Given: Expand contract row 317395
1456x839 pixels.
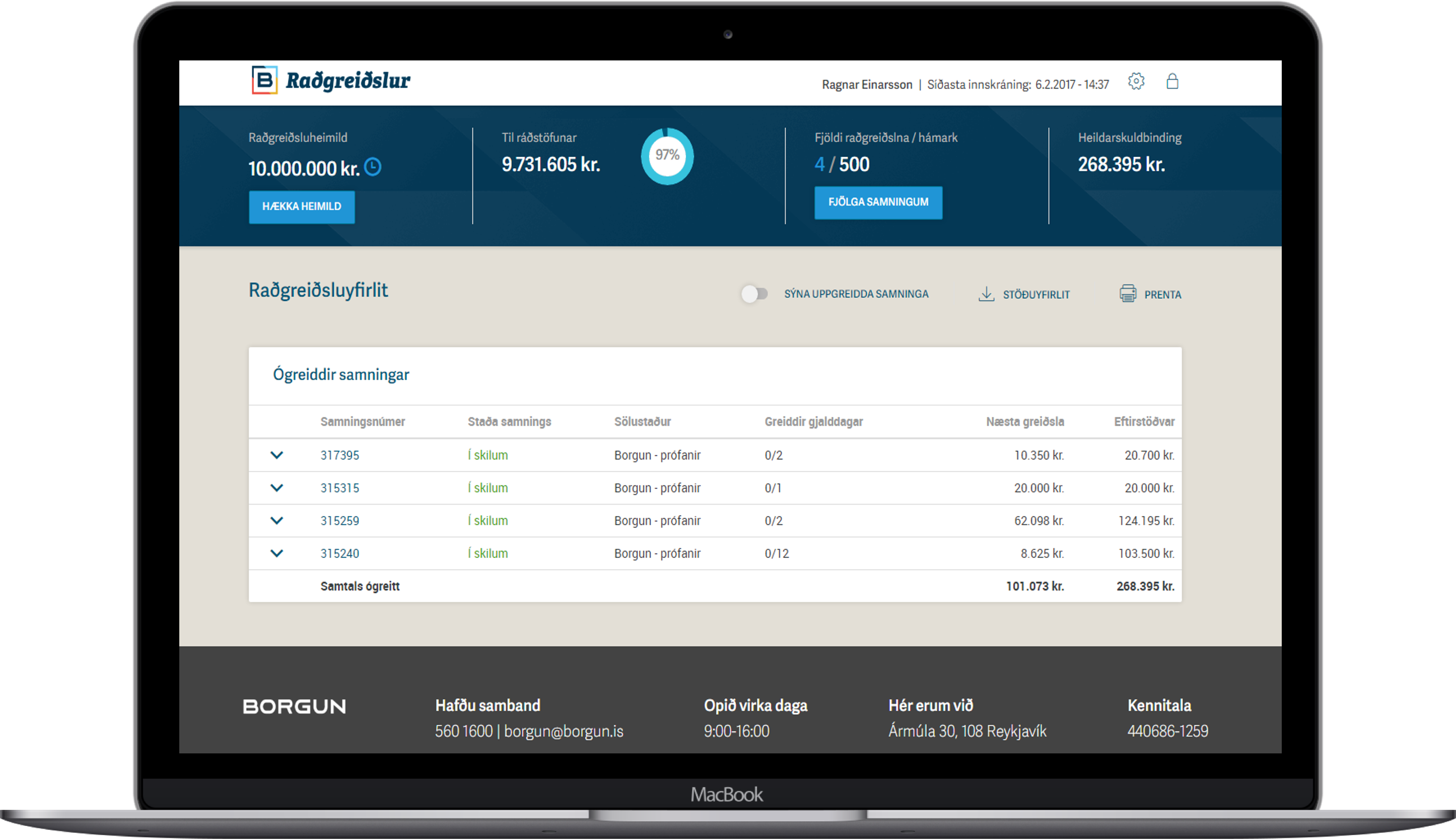Looking at the screenshot, I should coord(276,455).
